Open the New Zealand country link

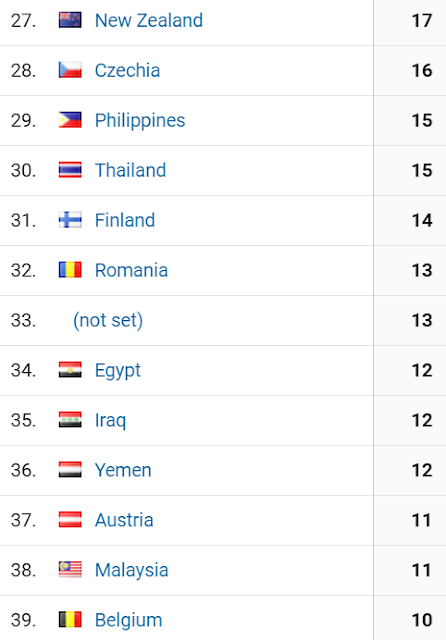tap(149, 20)
